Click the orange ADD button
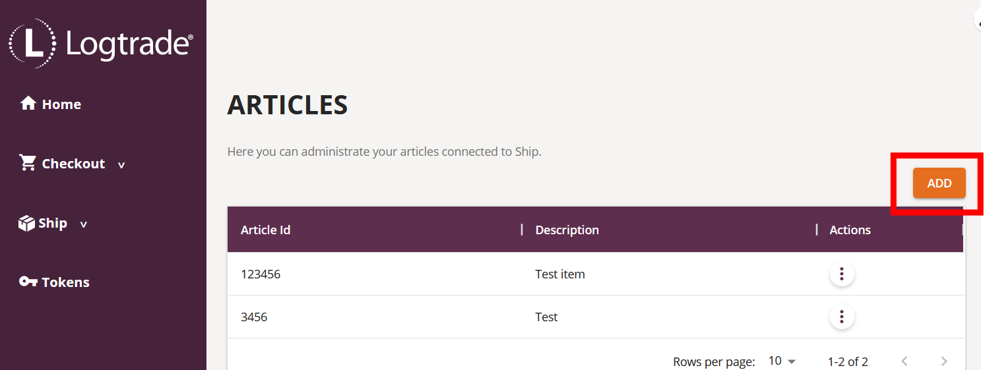Image resolution: width=995 pixels, height=375 pixels. point(939,183)
